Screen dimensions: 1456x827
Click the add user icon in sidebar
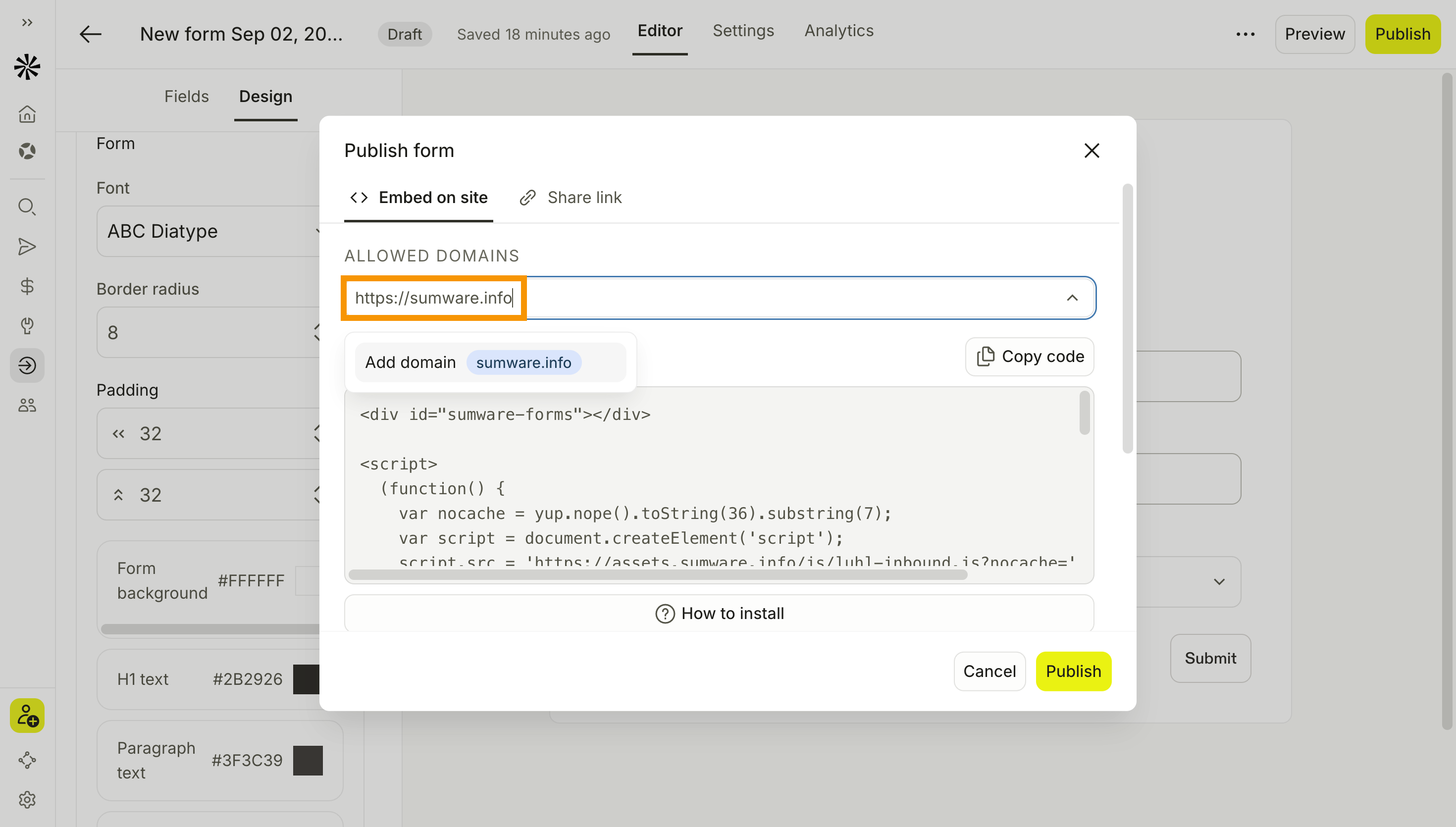pyautogui.click(x=27, y=716)
